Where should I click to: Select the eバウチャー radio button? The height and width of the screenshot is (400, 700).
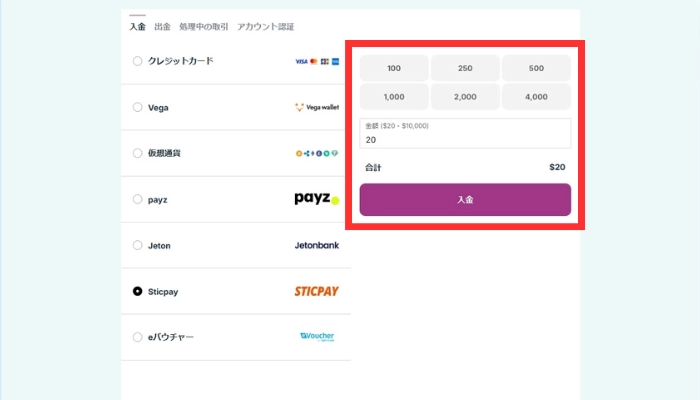coord(137,337)
